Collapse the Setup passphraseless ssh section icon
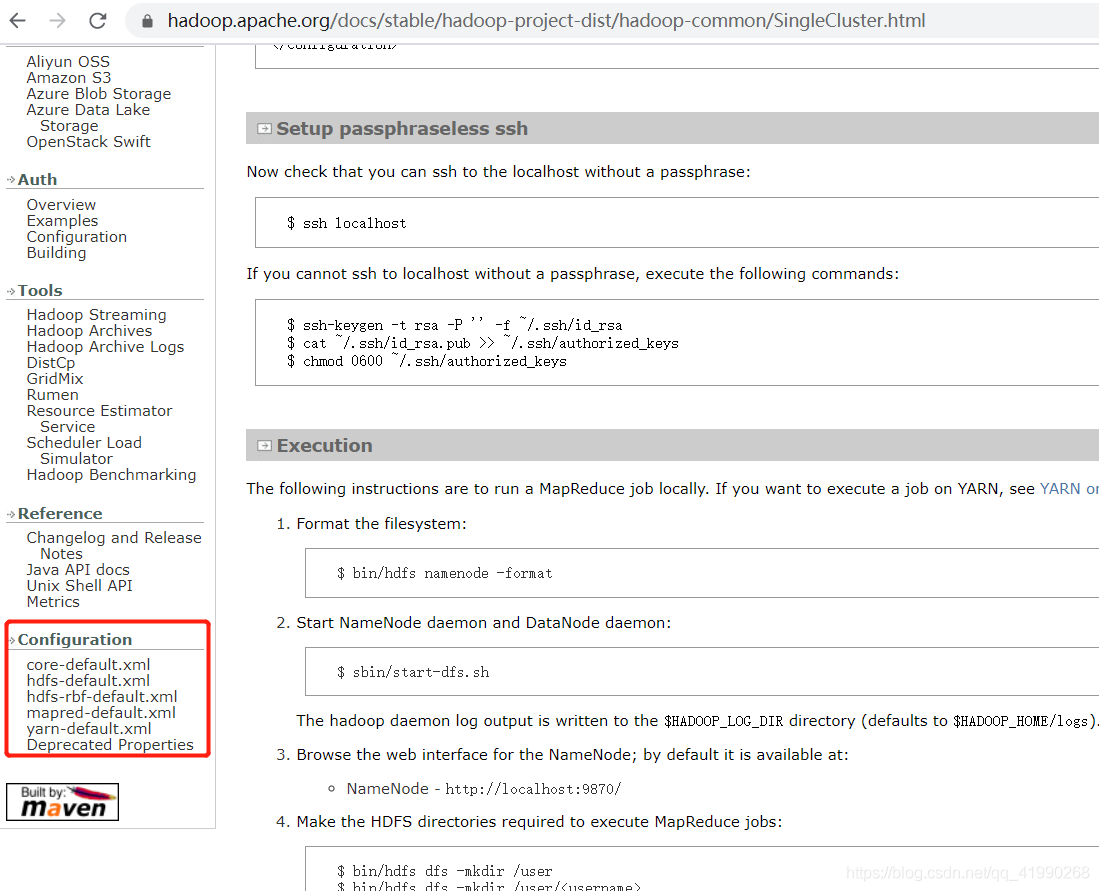Screen dimensions: 1099x891 264,128
